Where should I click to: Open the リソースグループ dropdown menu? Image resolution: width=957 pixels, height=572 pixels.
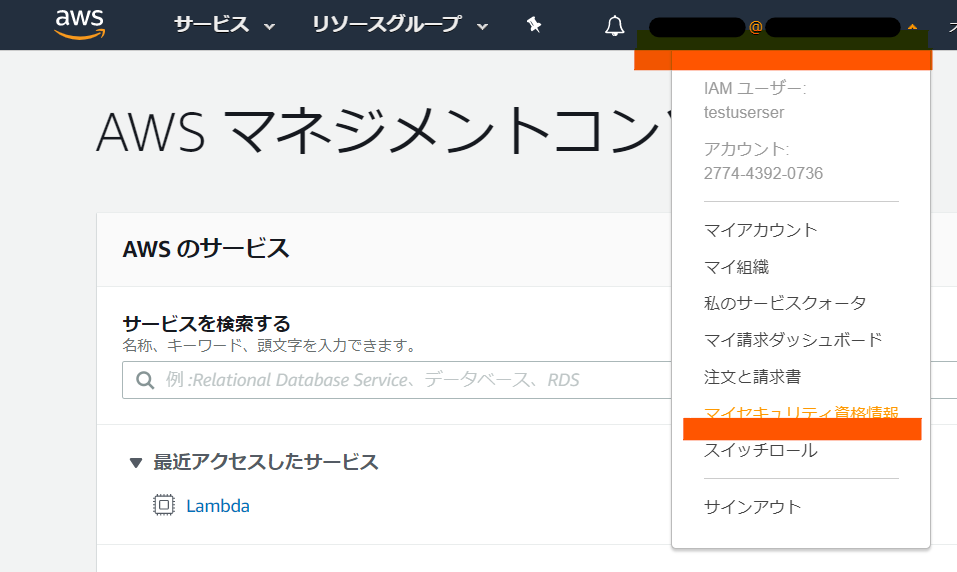[x=399, y=25]
